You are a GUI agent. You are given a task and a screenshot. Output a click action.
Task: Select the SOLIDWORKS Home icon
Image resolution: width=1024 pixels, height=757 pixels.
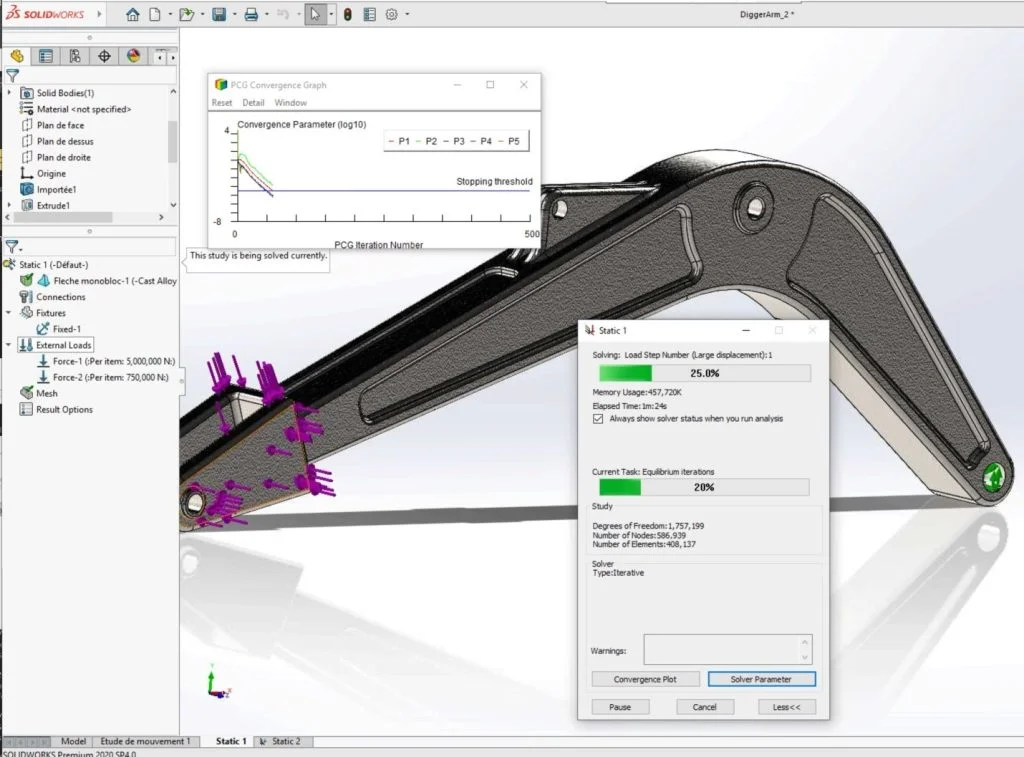click(135, 15)
